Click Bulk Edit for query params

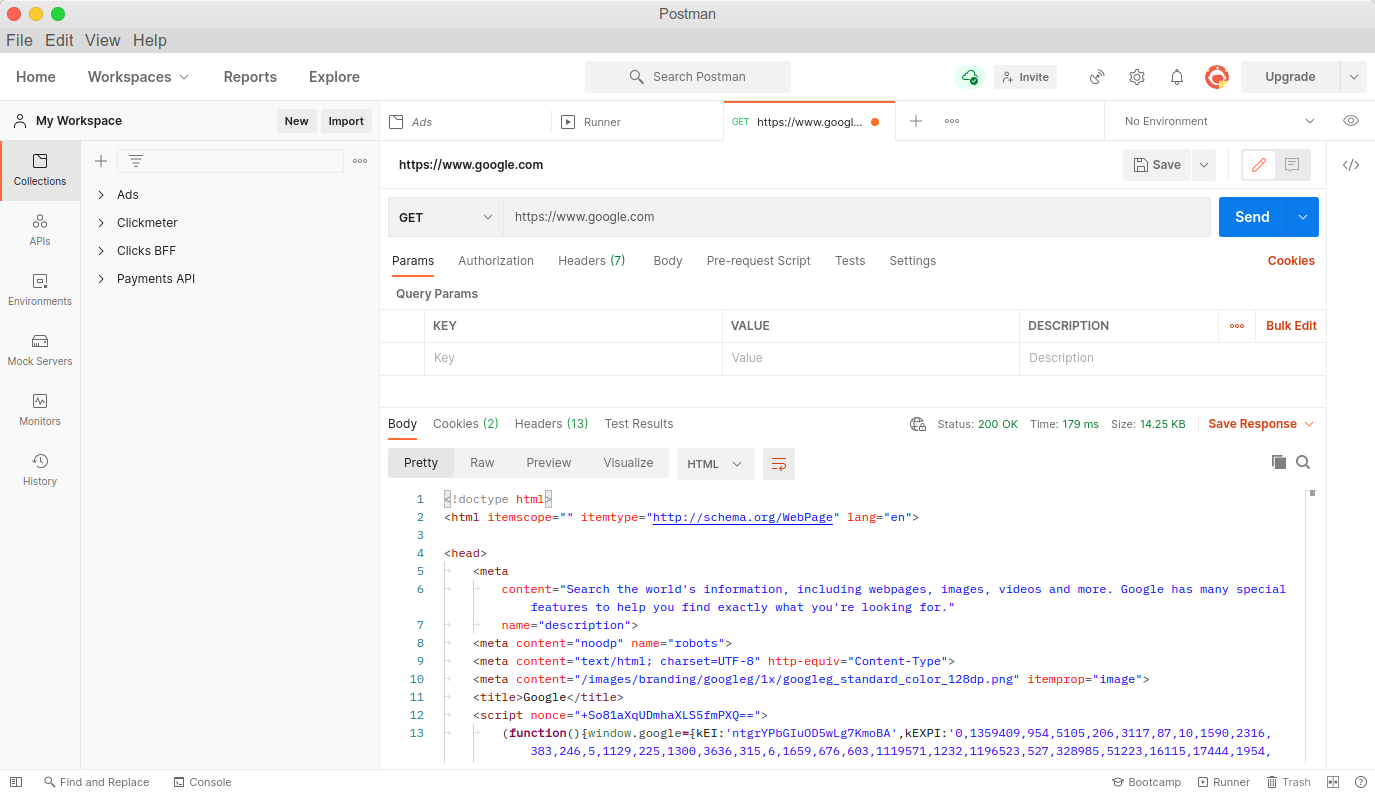pos(1291,326)
